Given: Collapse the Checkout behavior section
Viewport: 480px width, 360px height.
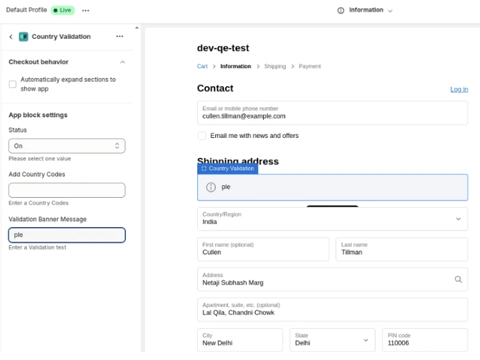Looking at the screenshot, I should click(x=123, y=62).
